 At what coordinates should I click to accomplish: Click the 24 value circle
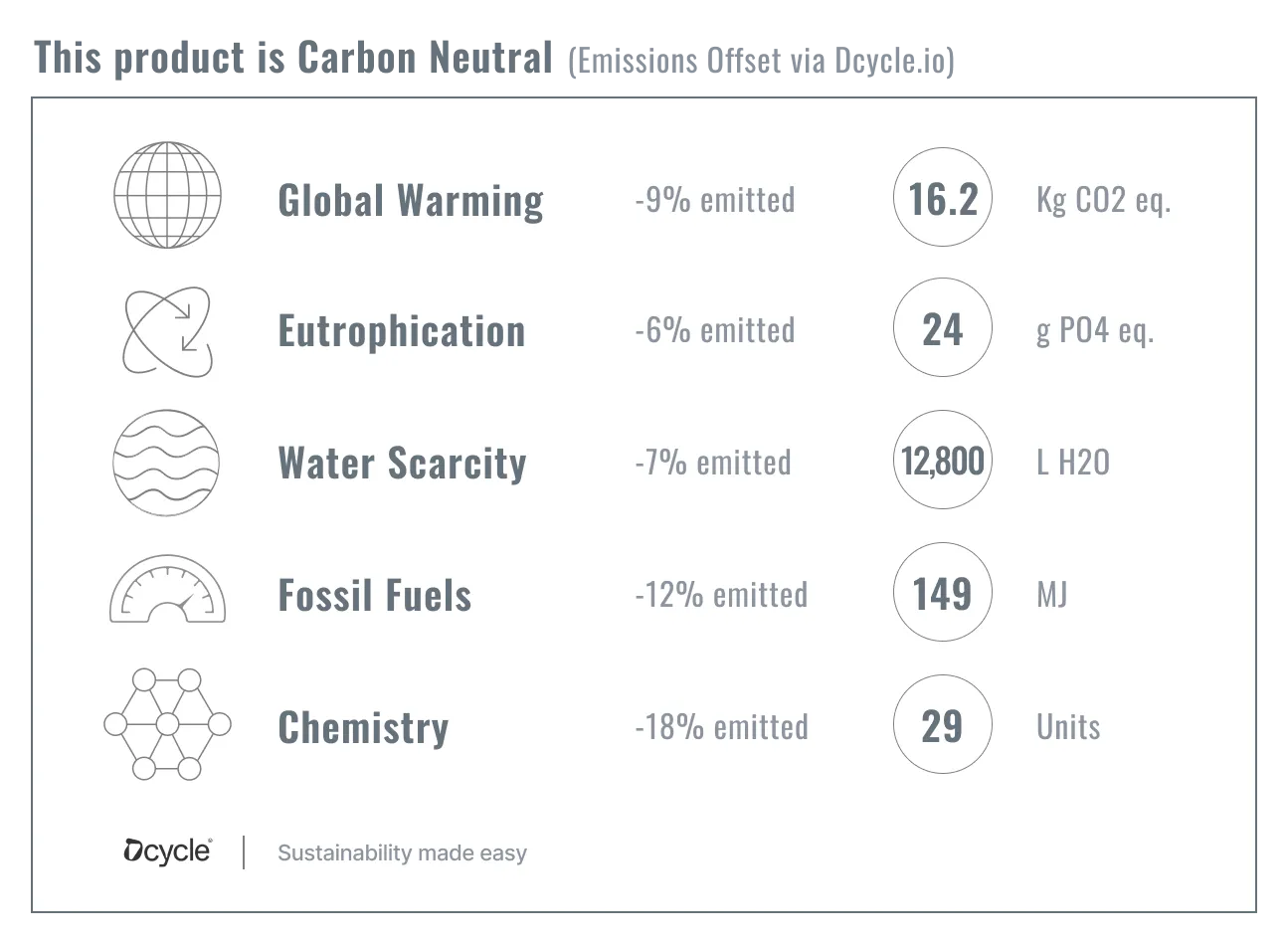pos(943,327)
